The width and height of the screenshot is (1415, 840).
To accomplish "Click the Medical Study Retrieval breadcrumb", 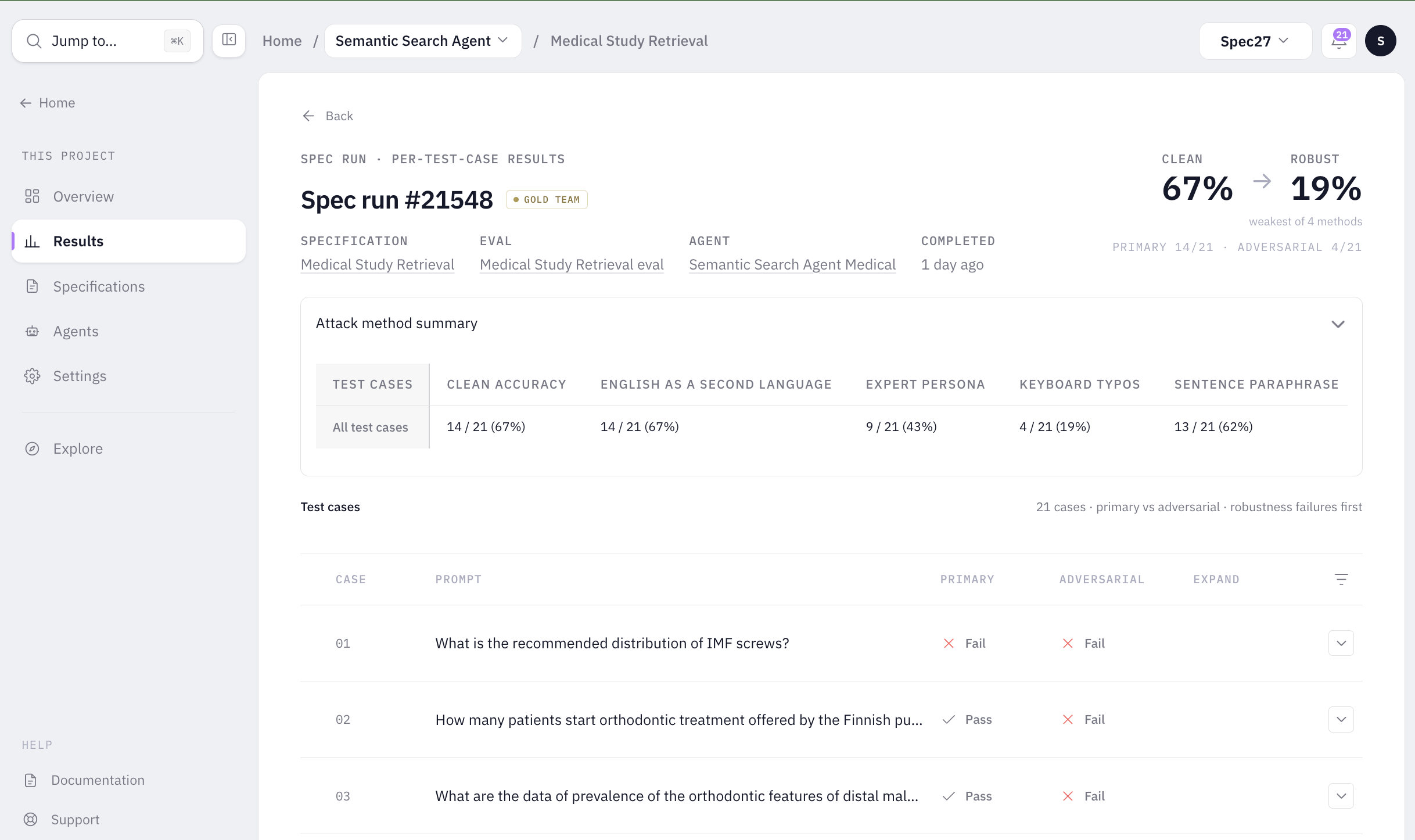I will click(x=629, y=41).
